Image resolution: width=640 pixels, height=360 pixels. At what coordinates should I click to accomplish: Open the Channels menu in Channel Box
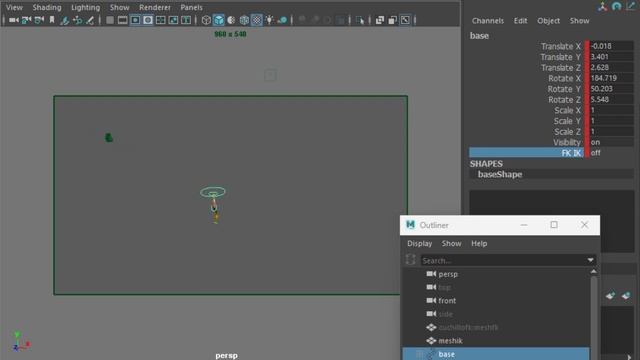coord(488,21)
